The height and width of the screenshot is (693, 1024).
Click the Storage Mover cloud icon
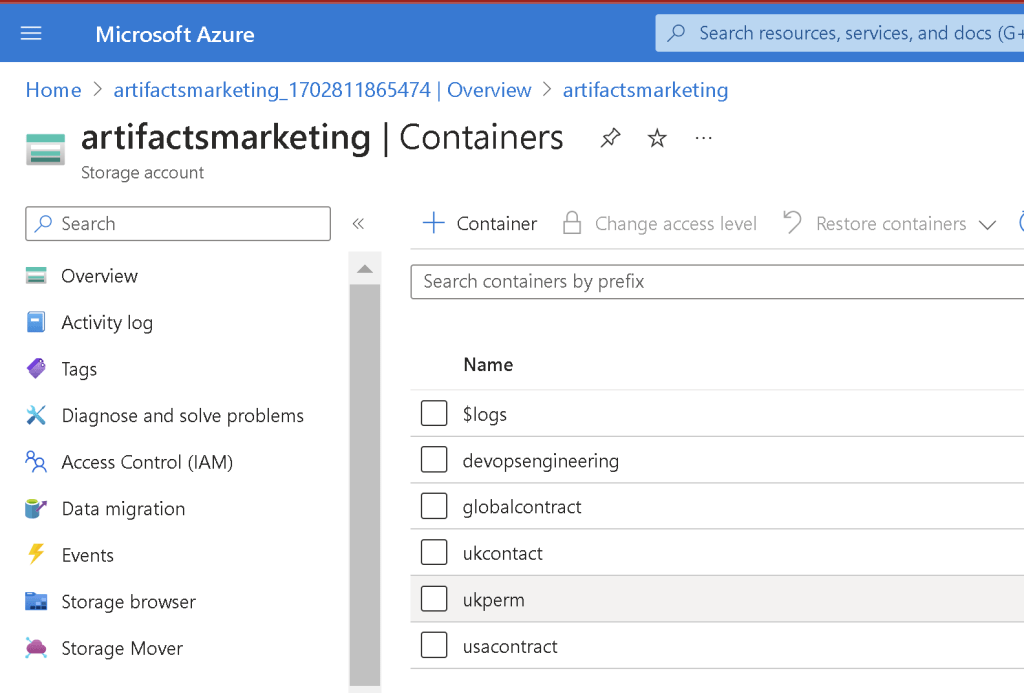click(36, 647)
